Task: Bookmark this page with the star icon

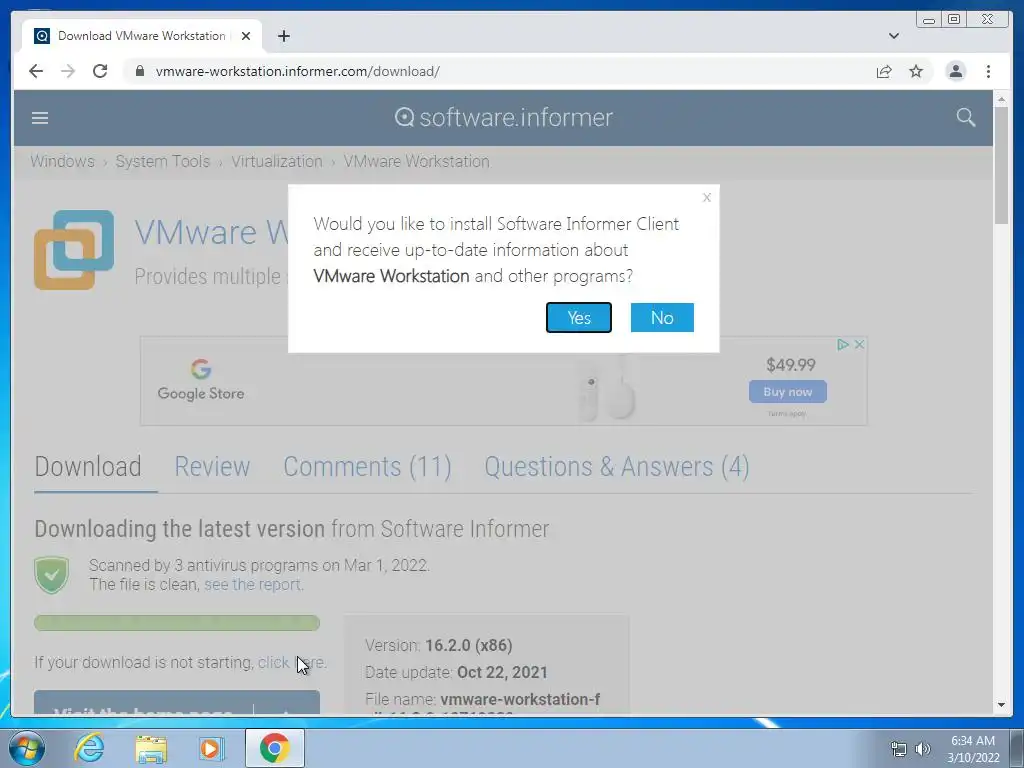Action: pos(916,71)
